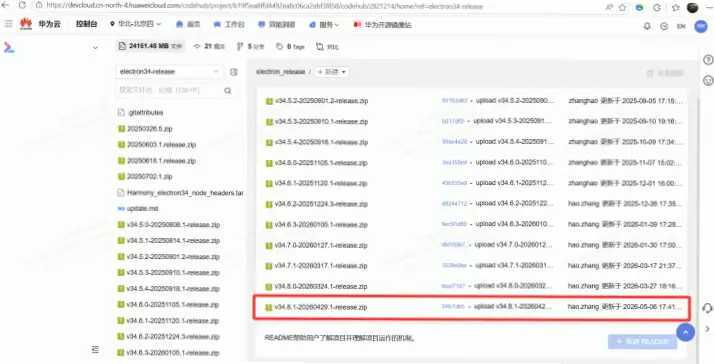Image resolution: width=714 pixels, height=364 pixels.
Task: Open v34.6.0-20251105.1-release.zip in main list
Action: coord(321,163)
